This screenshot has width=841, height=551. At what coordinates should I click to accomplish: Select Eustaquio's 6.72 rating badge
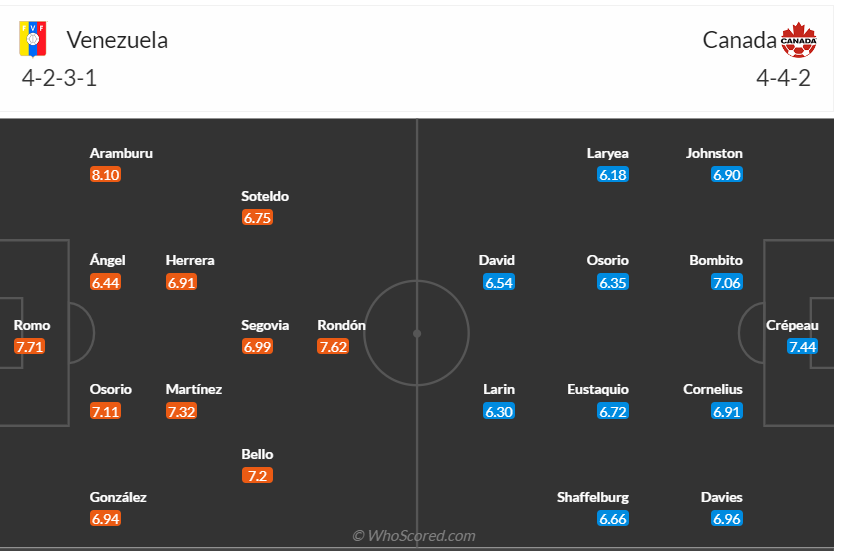(x=613, y=411)
